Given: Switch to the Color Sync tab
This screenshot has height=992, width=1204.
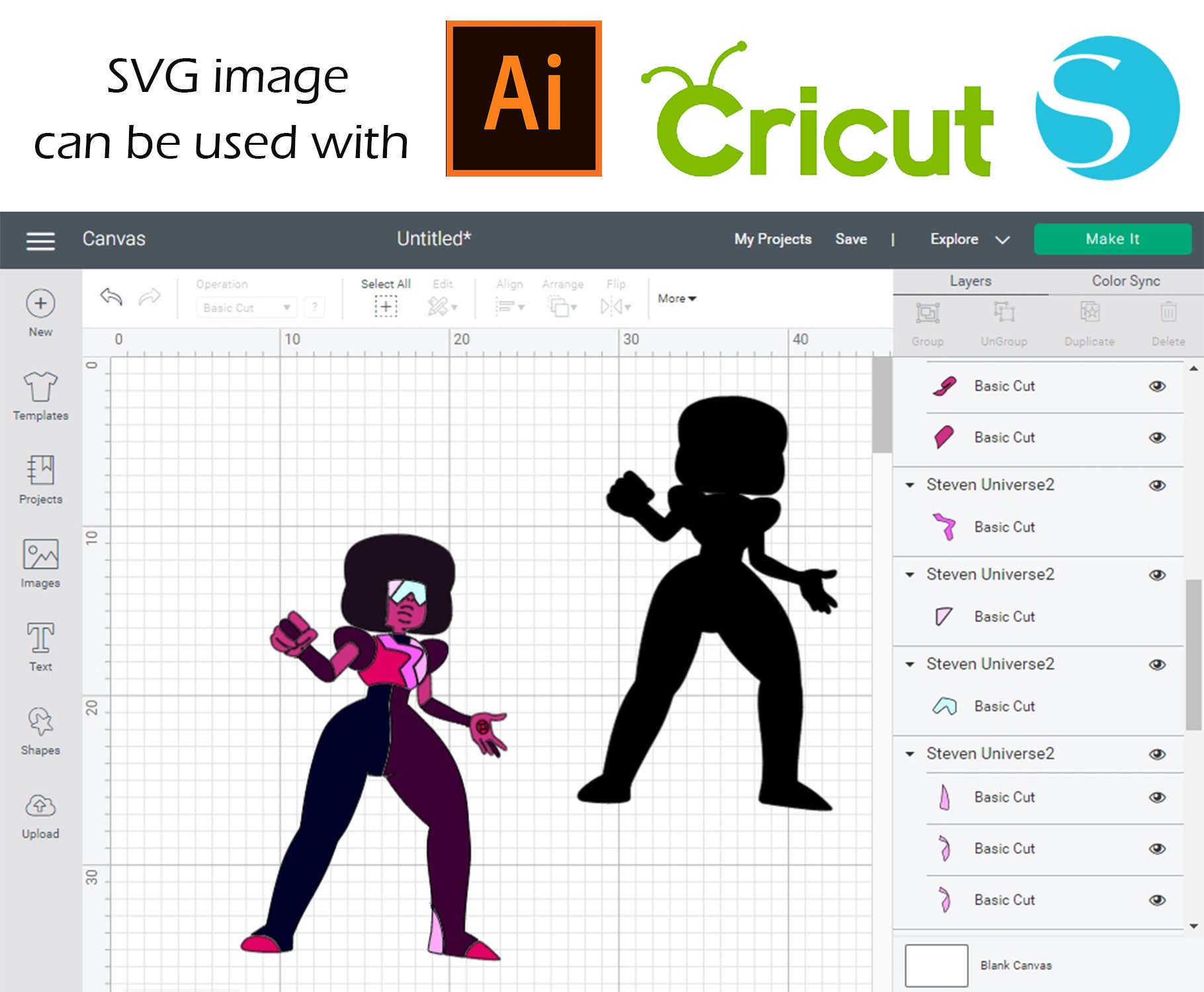Looking at the screenshot, I should (x=1126, y=281).
